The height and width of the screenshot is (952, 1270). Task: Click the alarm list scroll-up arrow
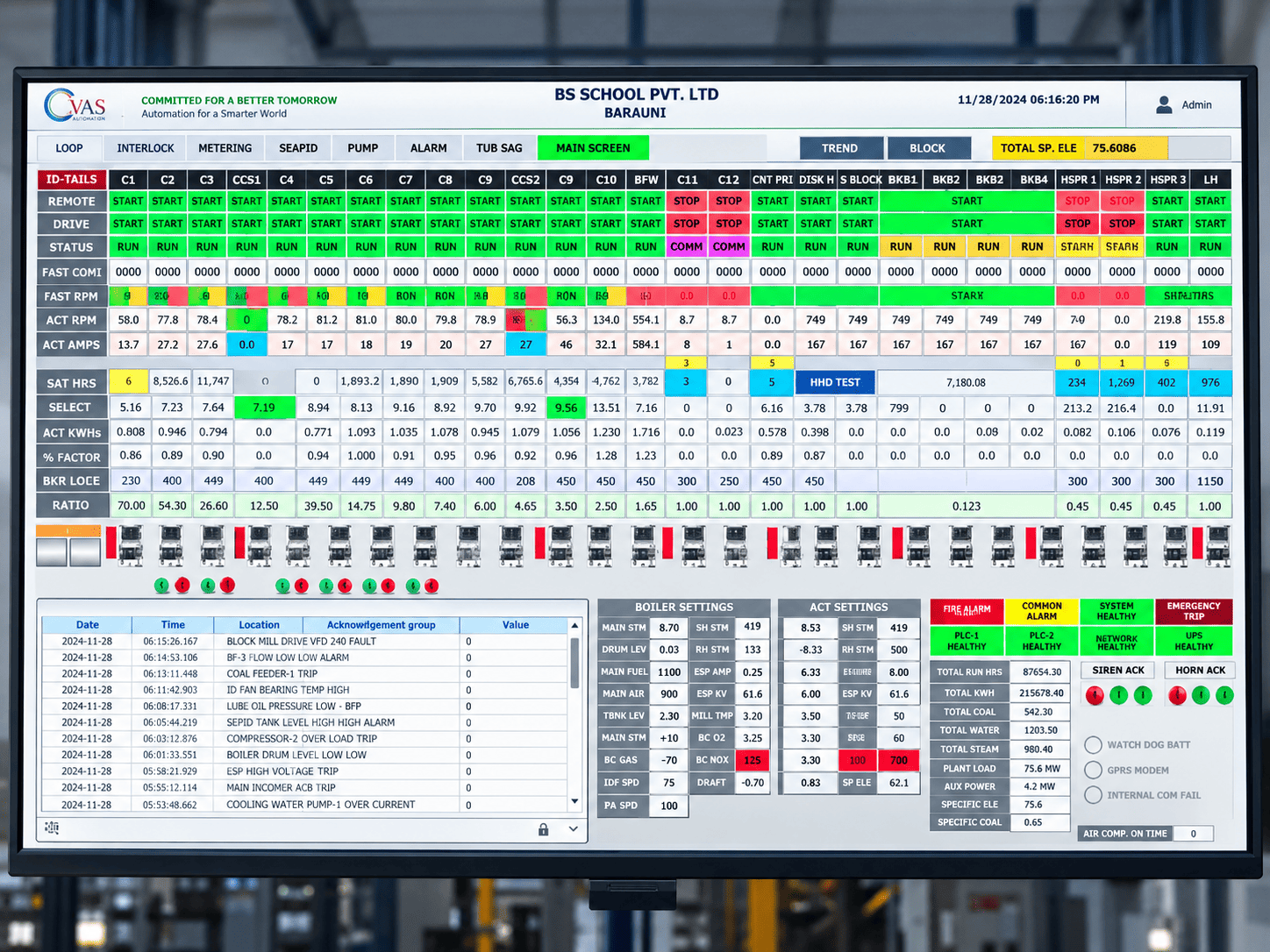coord(574,626)
